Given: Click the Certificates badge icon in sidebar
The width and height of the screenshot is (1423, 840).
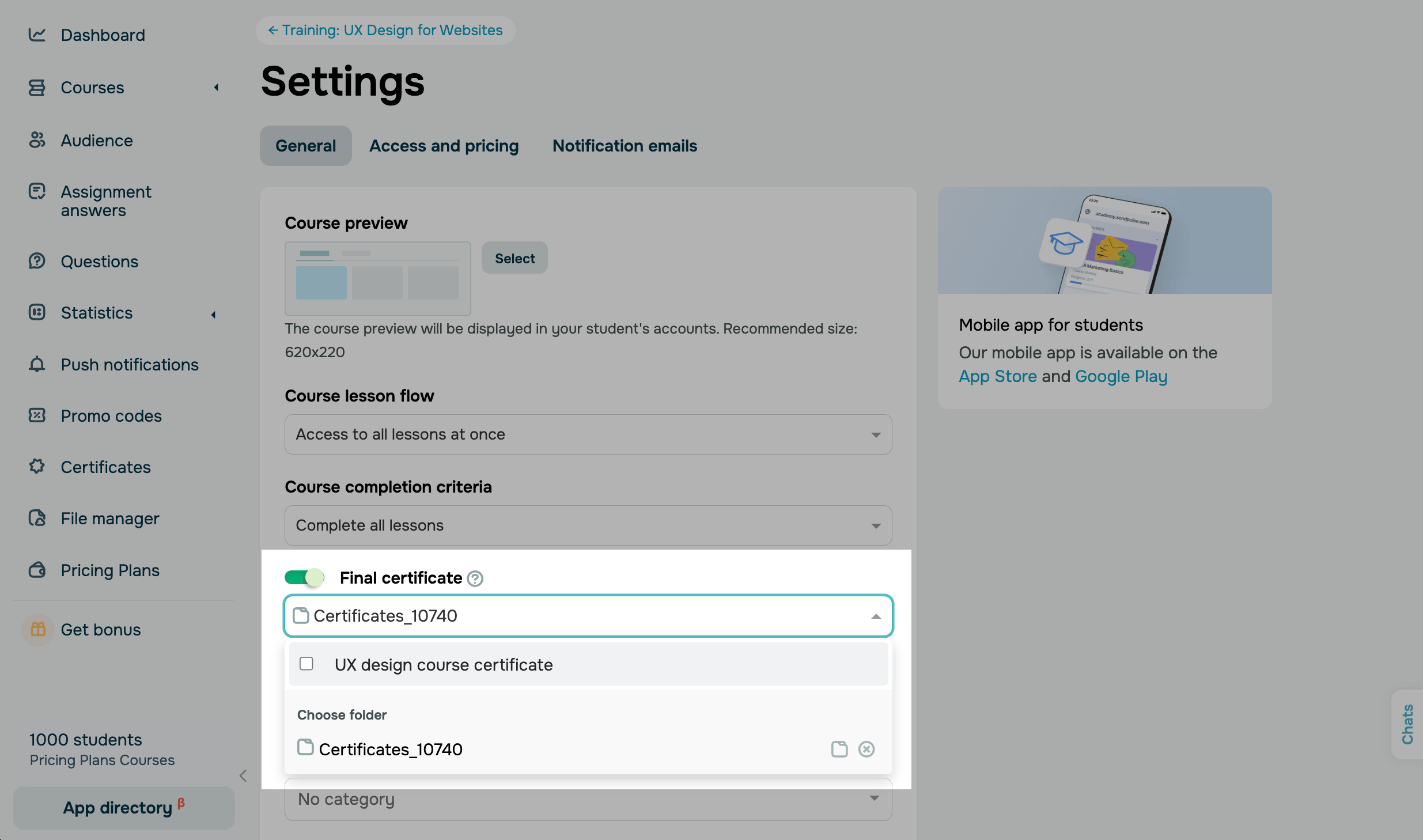Looking at the screenshot, I should (37, 467).
